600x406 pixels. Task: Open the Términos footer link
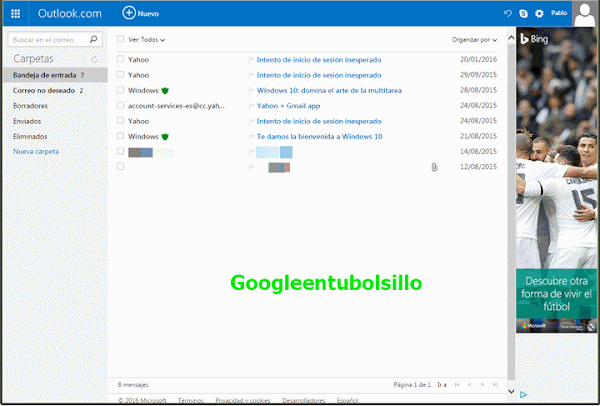pyautogui.click(x=191, y=400)
